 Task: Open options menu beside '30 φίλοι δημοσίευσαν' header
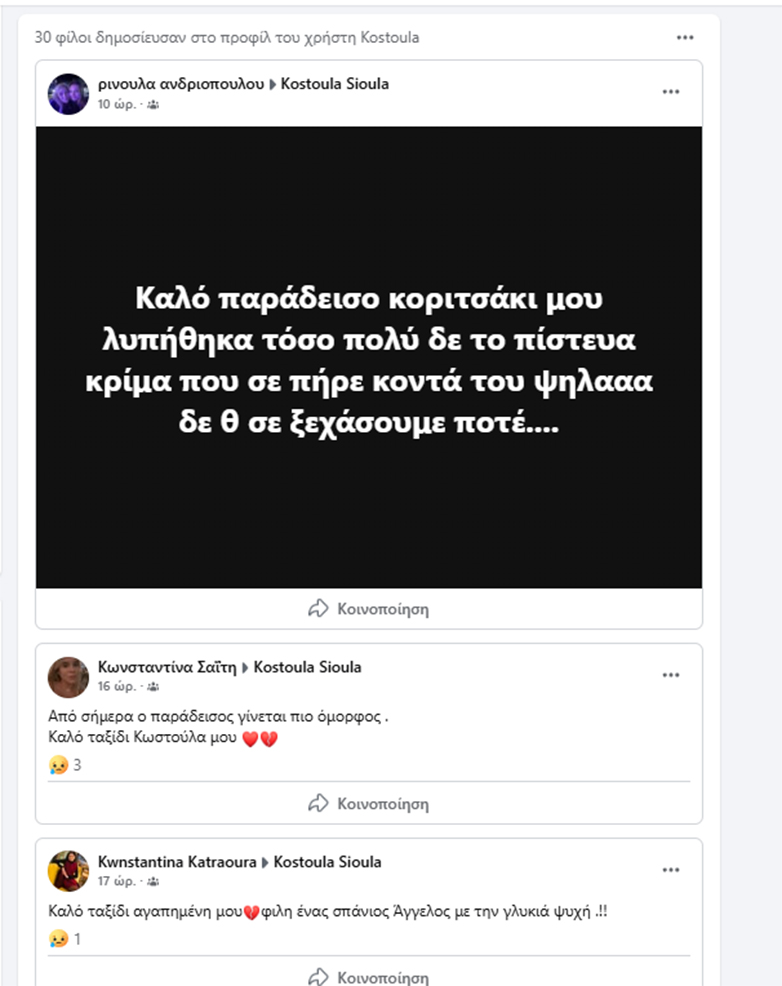685,38
